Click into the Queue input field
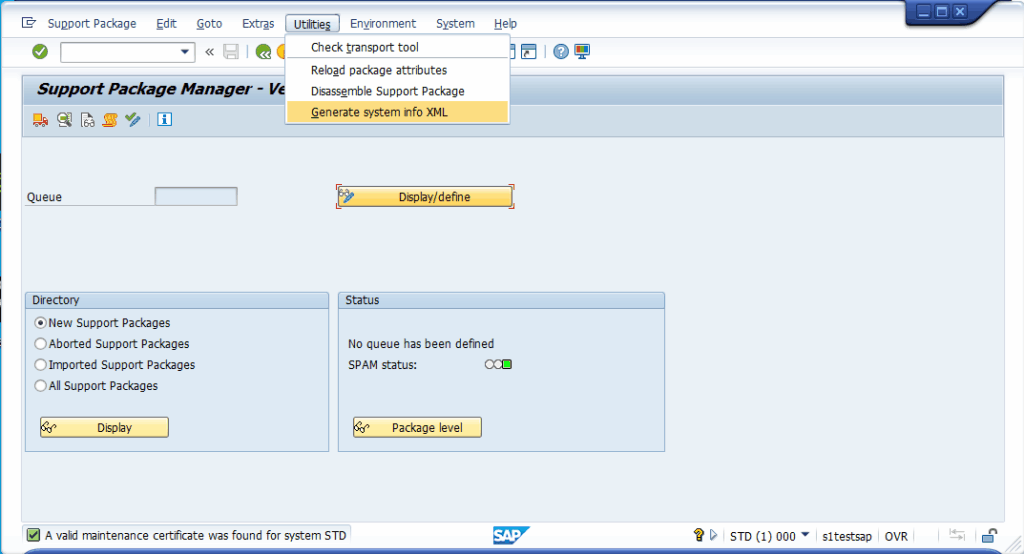Viewport: 1024px width, 554px height. (196, 197)
